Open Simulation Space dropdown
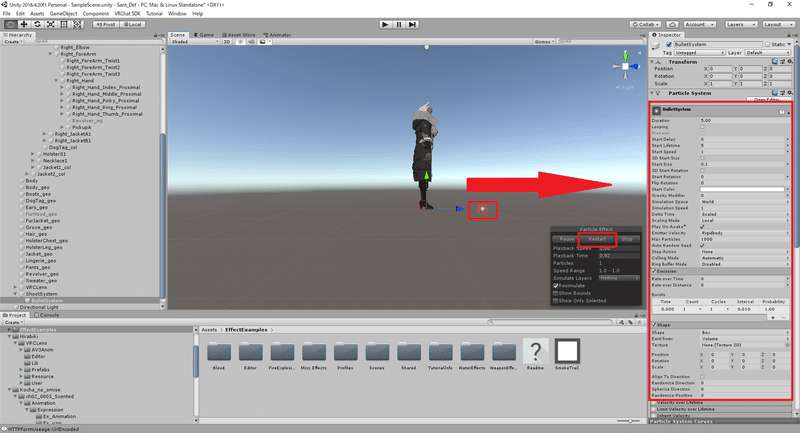 pyautogui.click(x=744, y=202)
